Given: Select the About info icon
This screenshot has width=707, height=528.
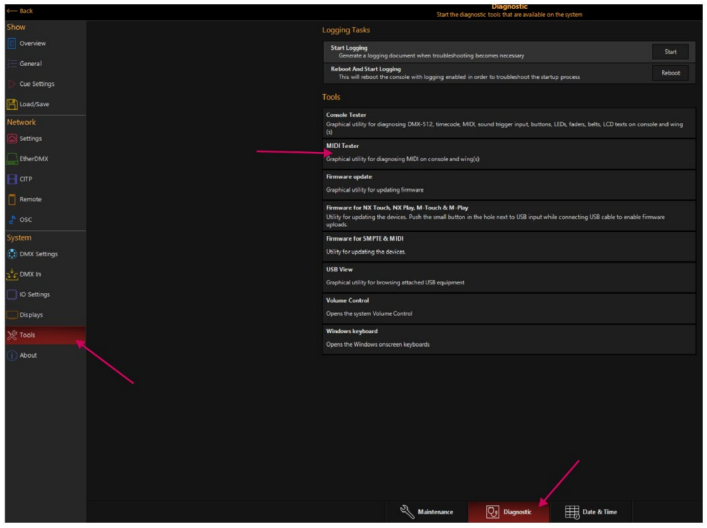Looking at the screenshot, I should point(12,355).
